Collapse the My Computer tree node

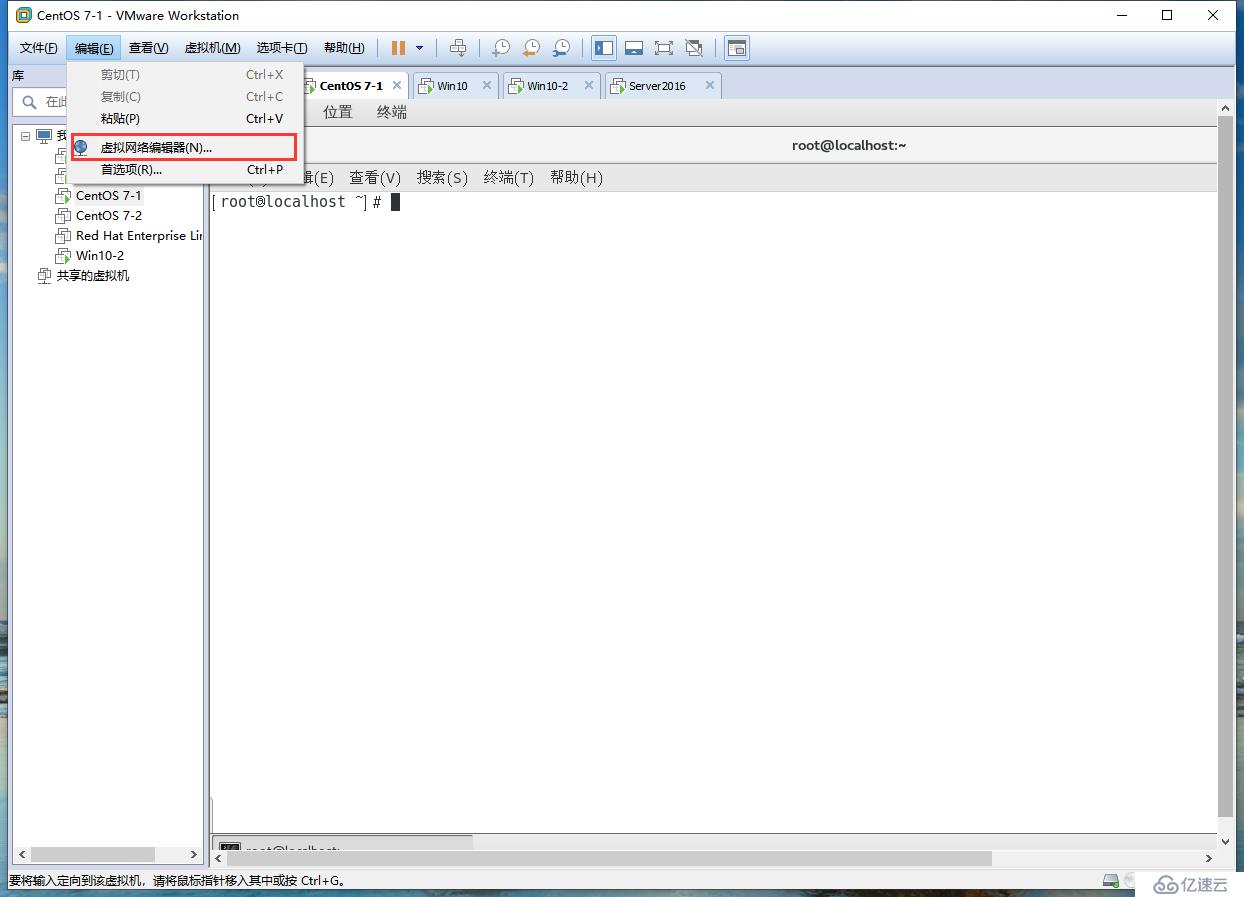[x=25, y=136]
